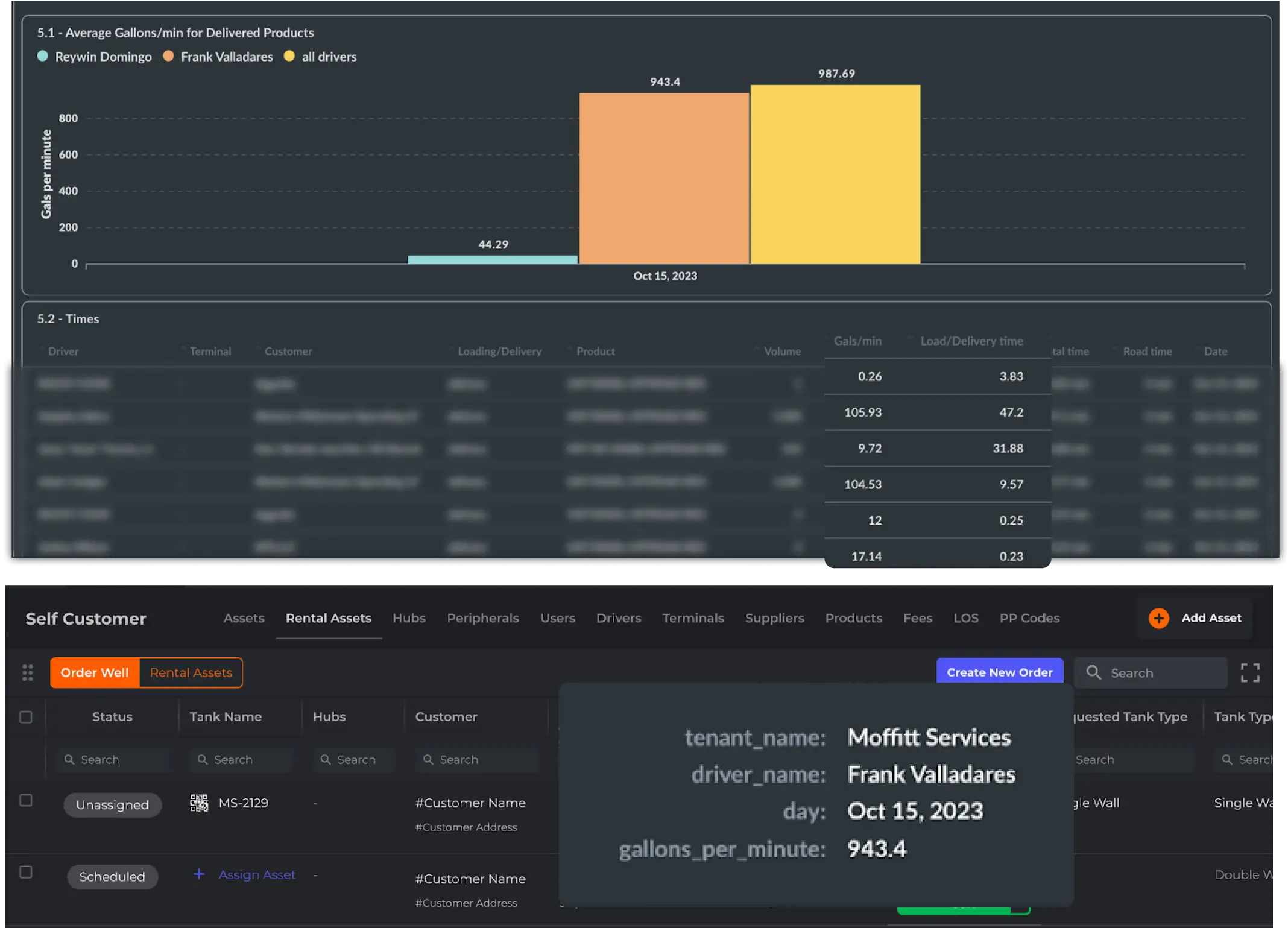Click the search icon under Status column
Screen dimensions: 1288x928
click(x=69, y=759)
